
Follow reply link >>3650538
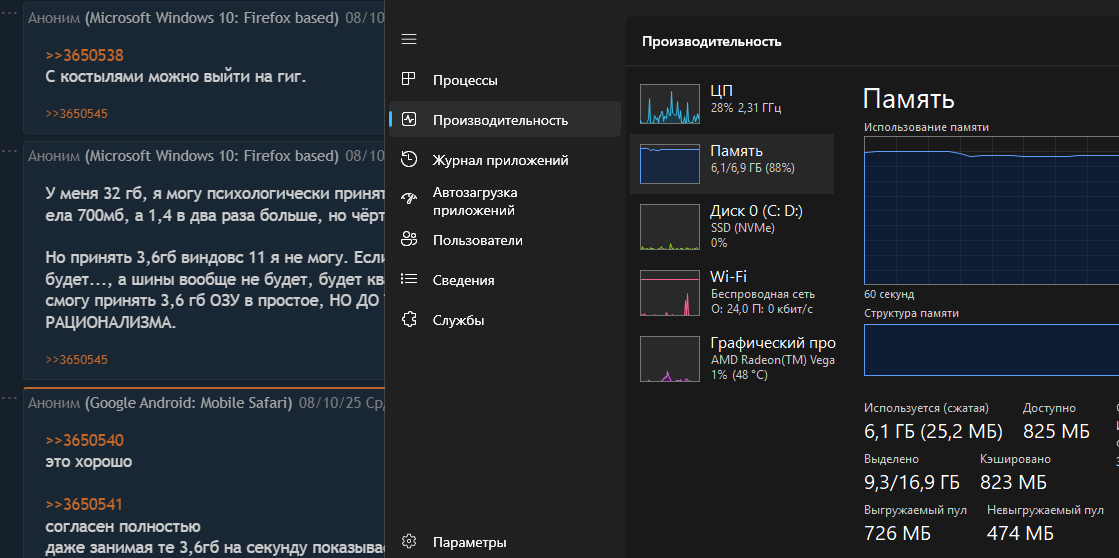[x=84, y=56]
